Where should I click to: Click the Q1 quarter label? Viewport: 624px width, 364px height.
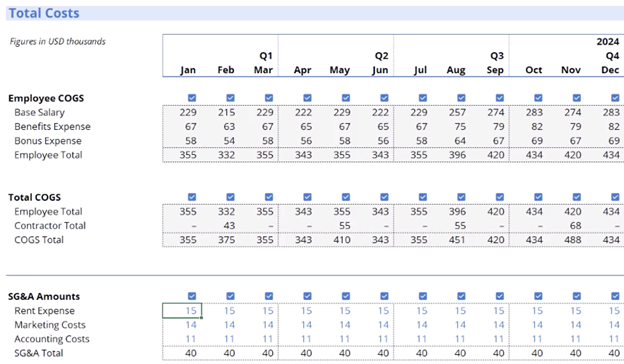(266, 56)
